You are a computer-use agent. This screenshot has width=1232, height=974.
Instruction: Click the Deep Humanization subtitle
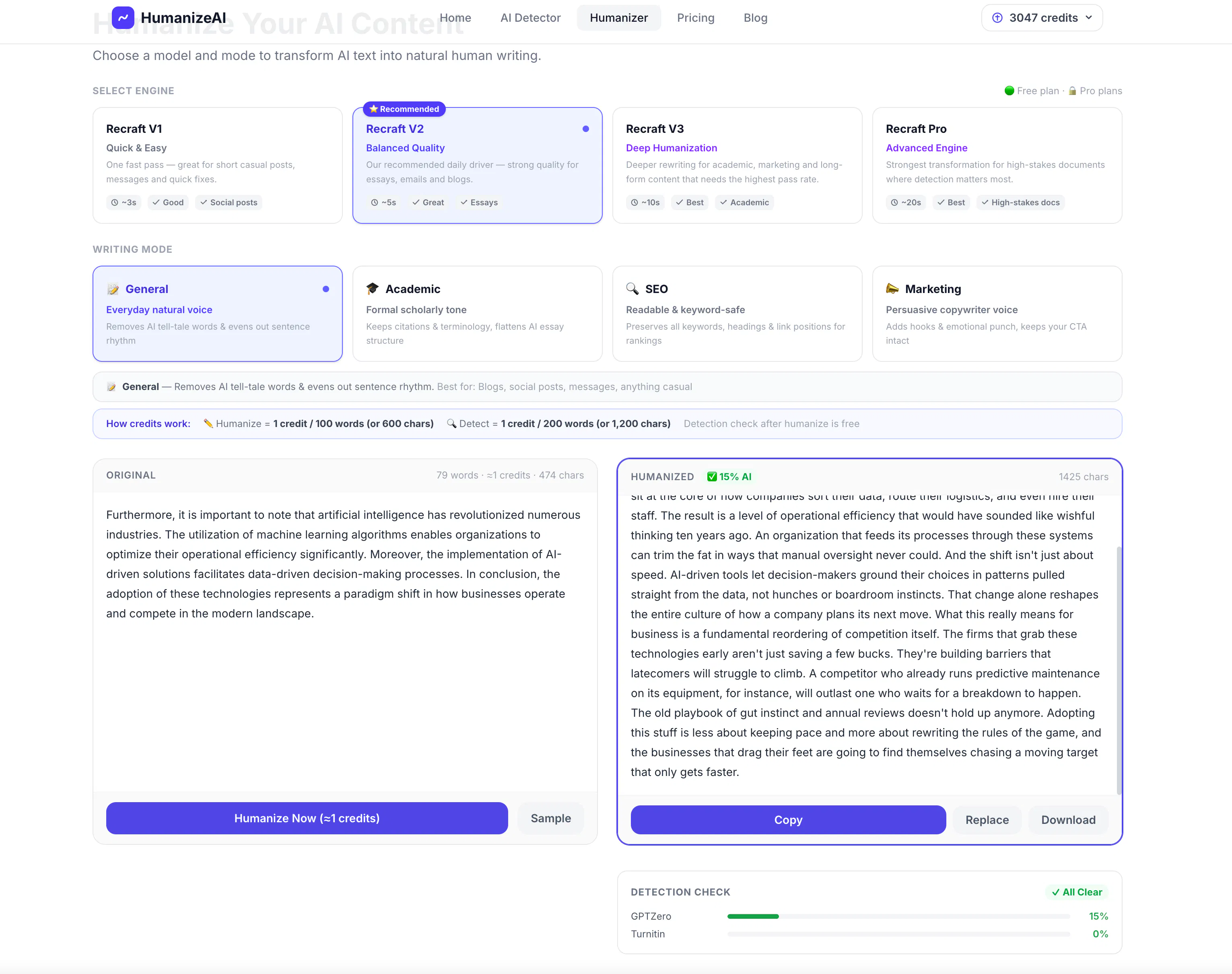pos(672,148)
